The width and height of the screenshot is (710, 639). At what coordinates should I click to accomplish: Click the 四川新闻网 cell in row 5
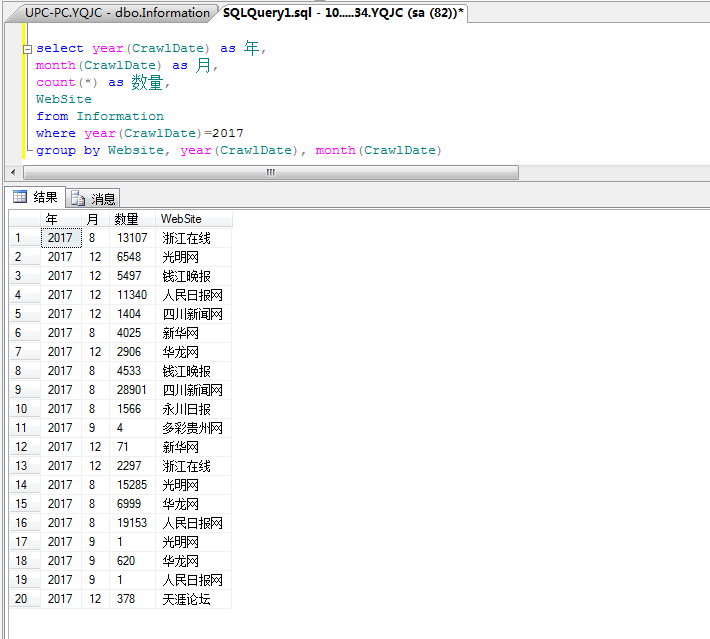point(193,314)
